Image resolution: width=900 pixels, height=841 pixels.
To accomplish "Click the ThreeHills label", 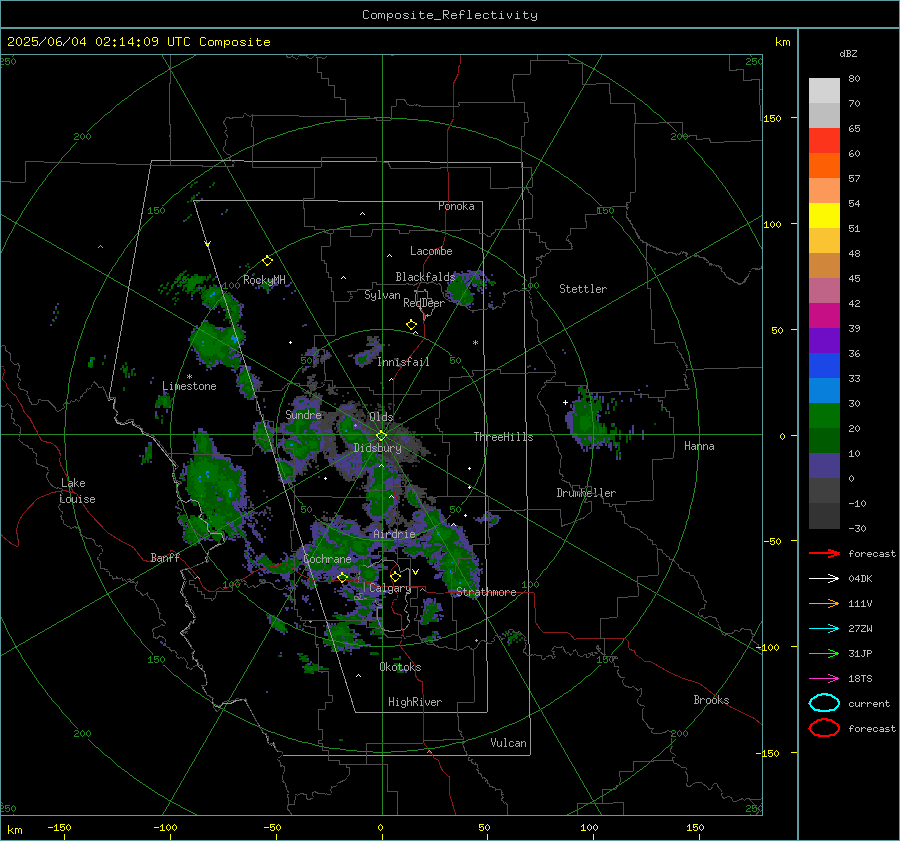I will pos(503,437).
